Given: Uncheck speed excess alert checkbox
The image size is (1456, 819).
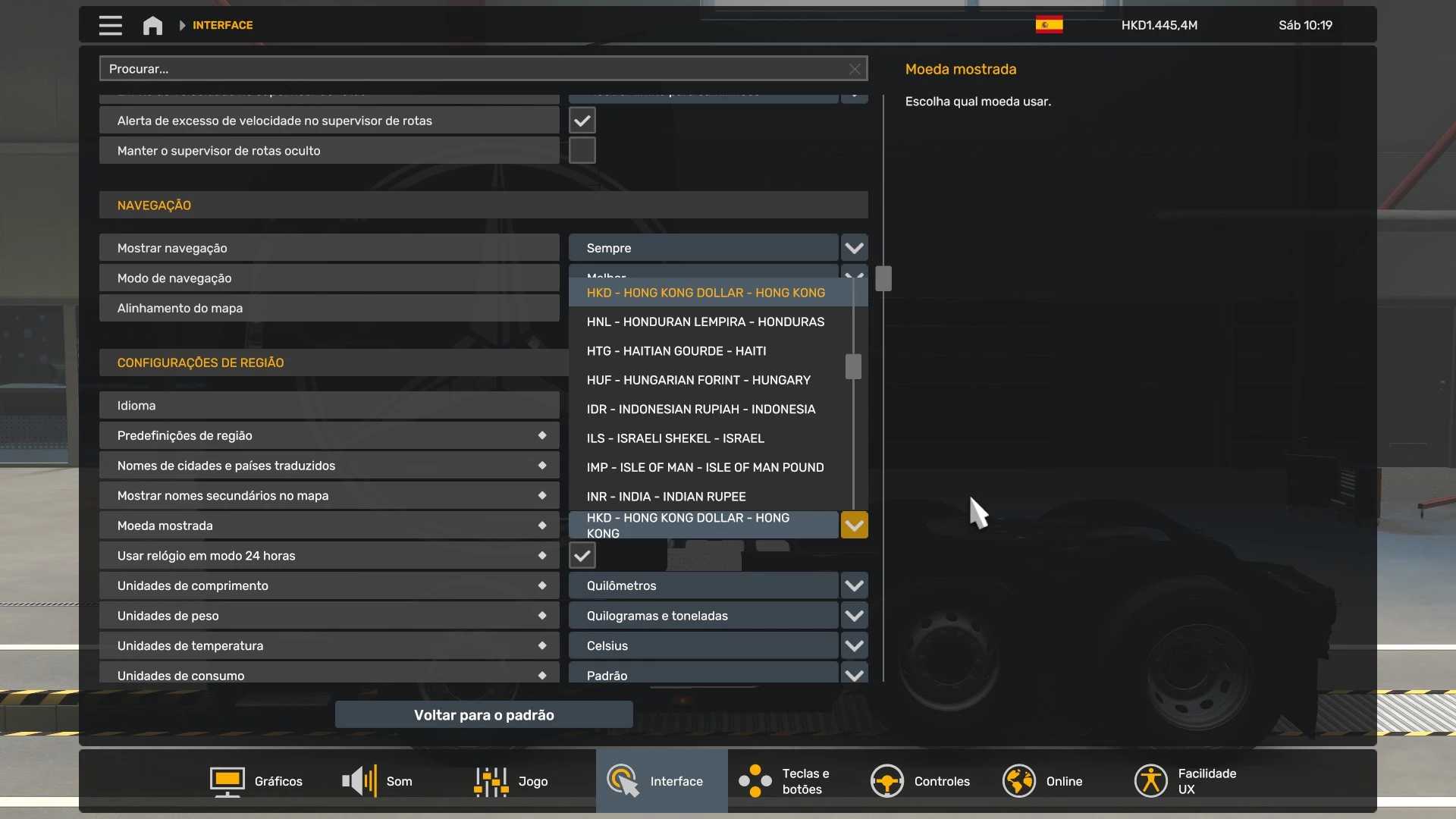Looking at the screenshot, I should coord(582,121).
